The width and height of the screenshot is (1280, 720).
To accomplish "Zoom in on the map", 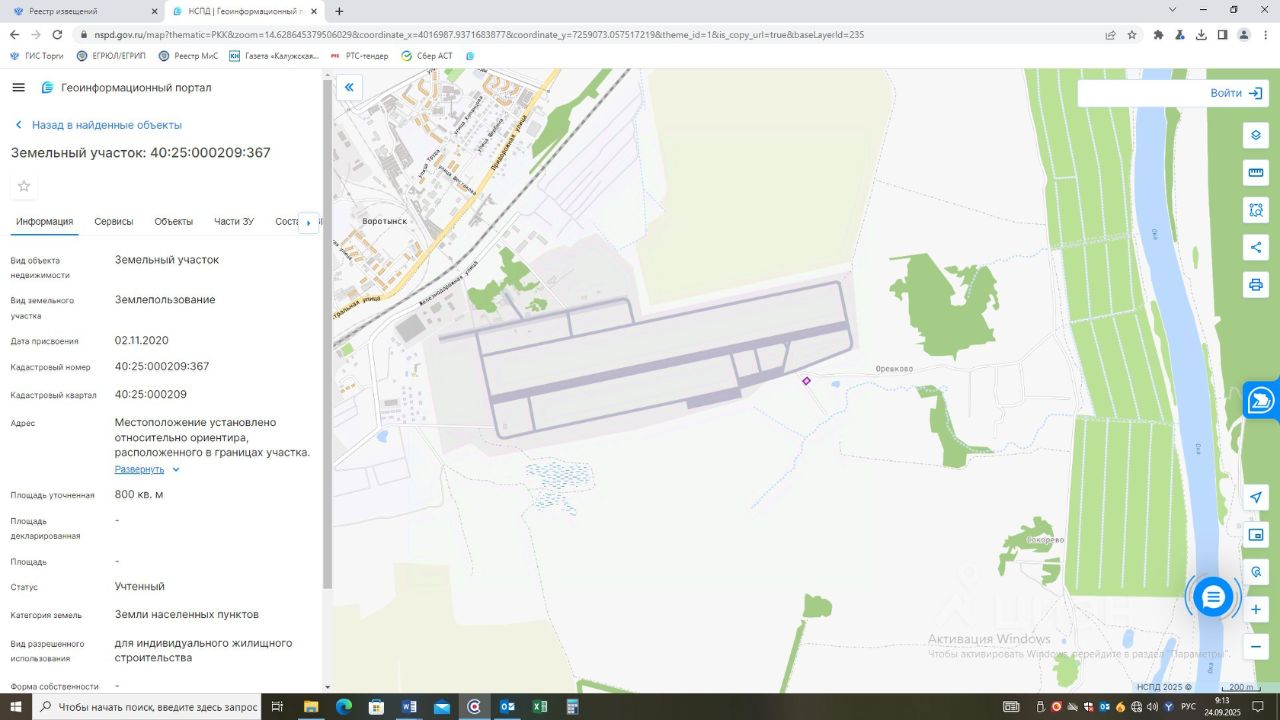I will (1256, 609).
